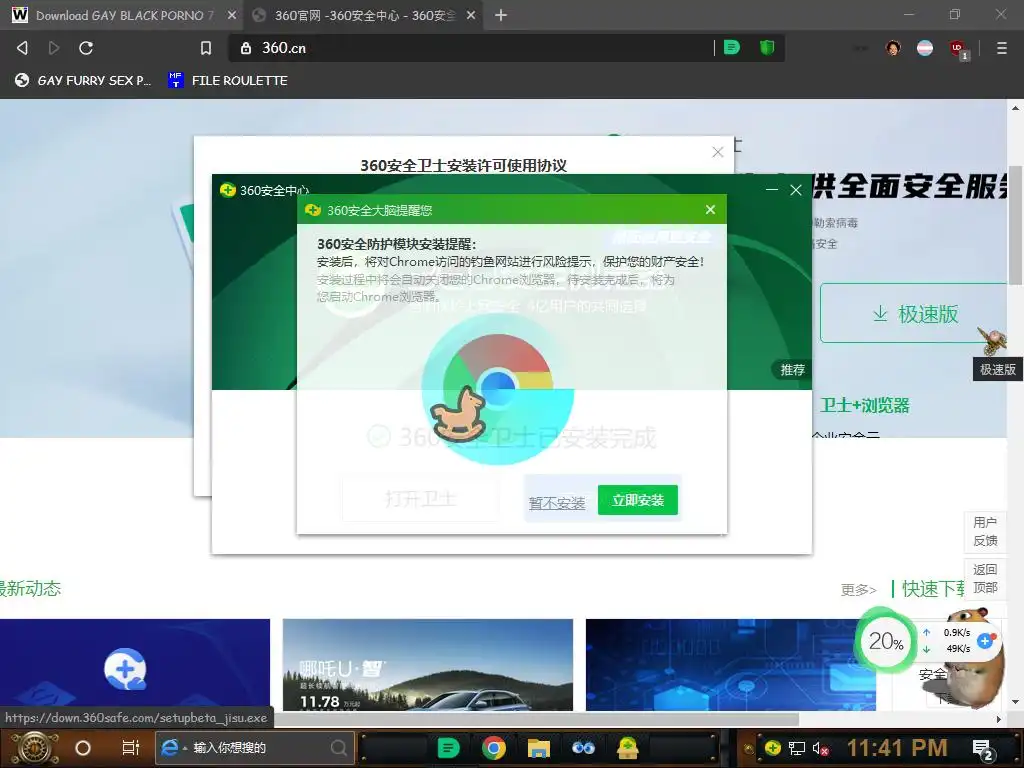Viewport: 1024px width, 768px height.
Task: Go back with the browser back arrow
Action: point(22,48)
